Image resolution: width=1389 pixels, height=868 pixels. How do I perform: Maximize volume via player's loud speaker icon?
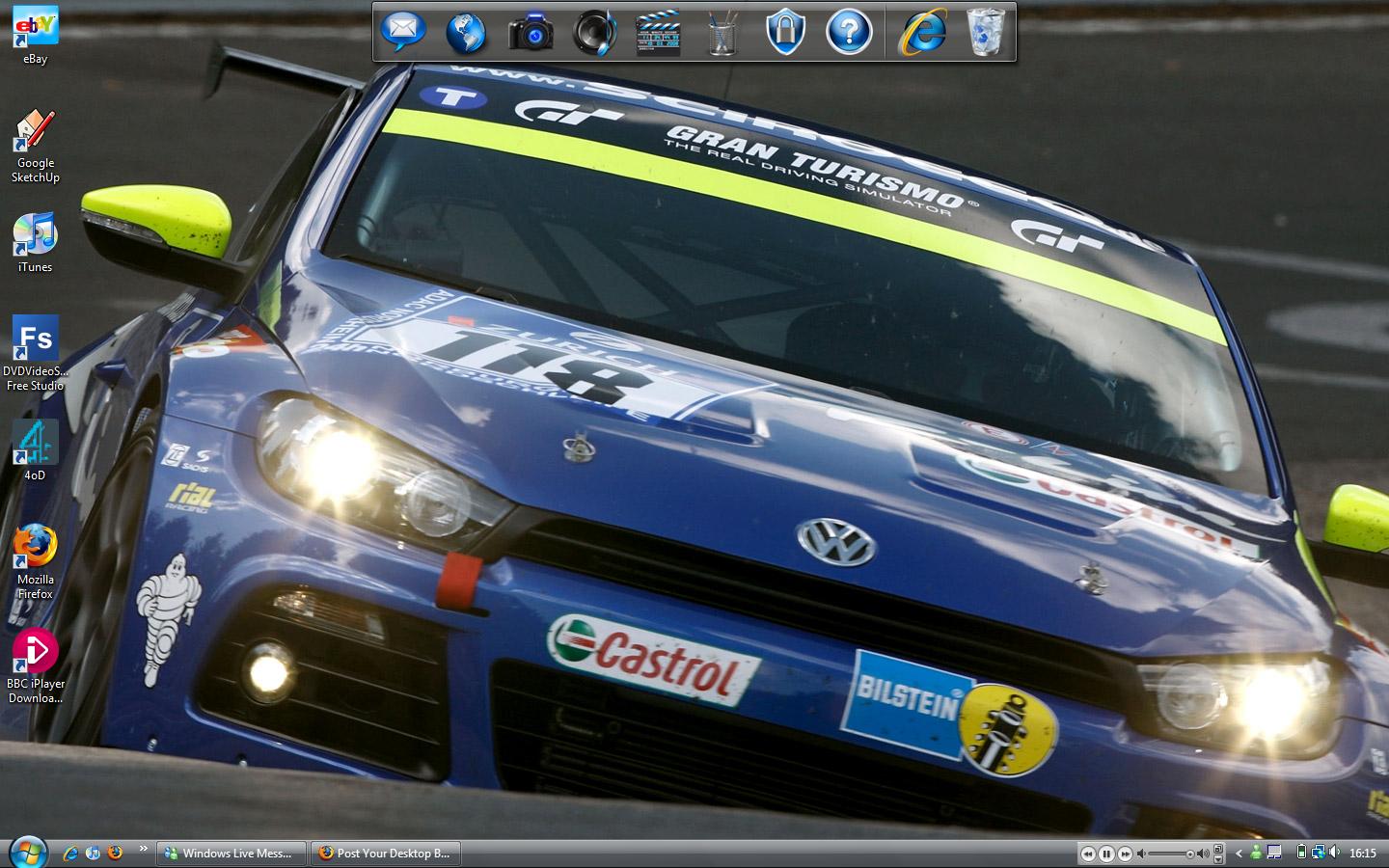click(x=1203, y=854)
